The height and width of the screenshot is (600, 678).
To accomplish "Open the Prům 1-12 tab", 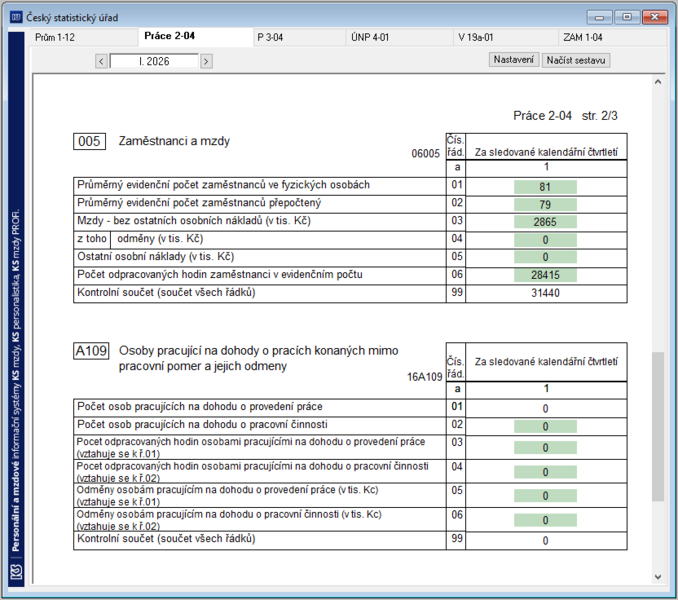I will pos(84,37).
